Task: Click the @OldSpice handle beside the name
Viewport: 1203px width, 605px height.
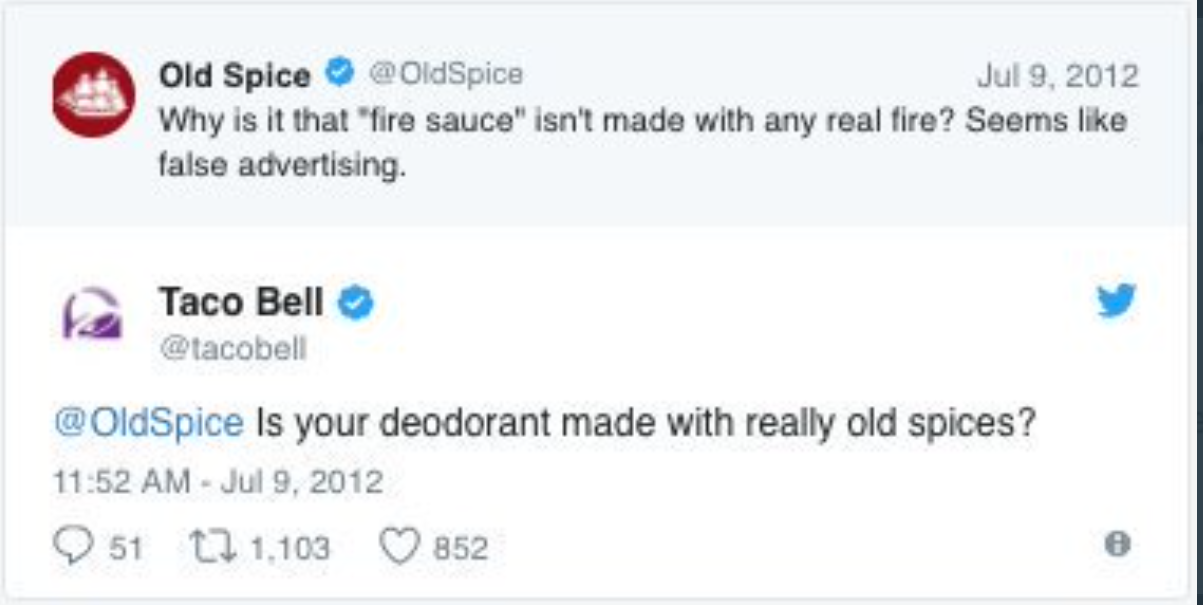Action: (446, 74)
